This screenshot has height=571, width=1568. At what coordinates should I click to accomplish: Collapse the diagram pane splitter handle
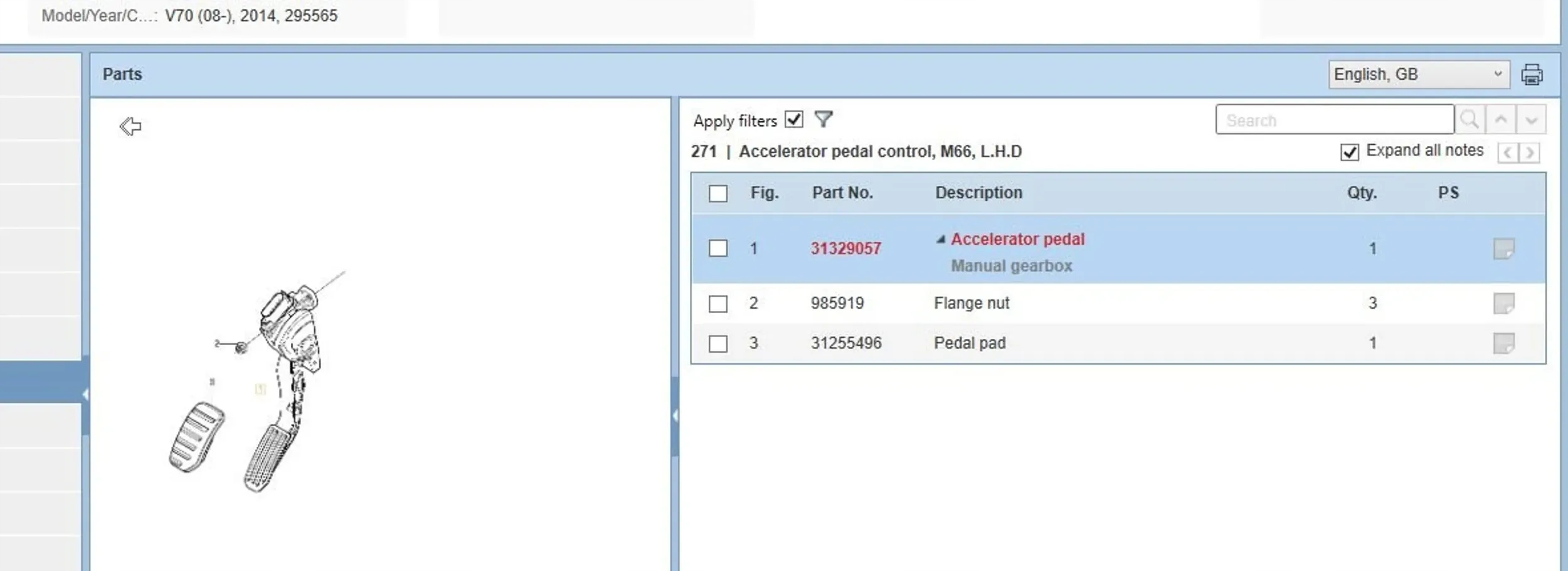675,416
